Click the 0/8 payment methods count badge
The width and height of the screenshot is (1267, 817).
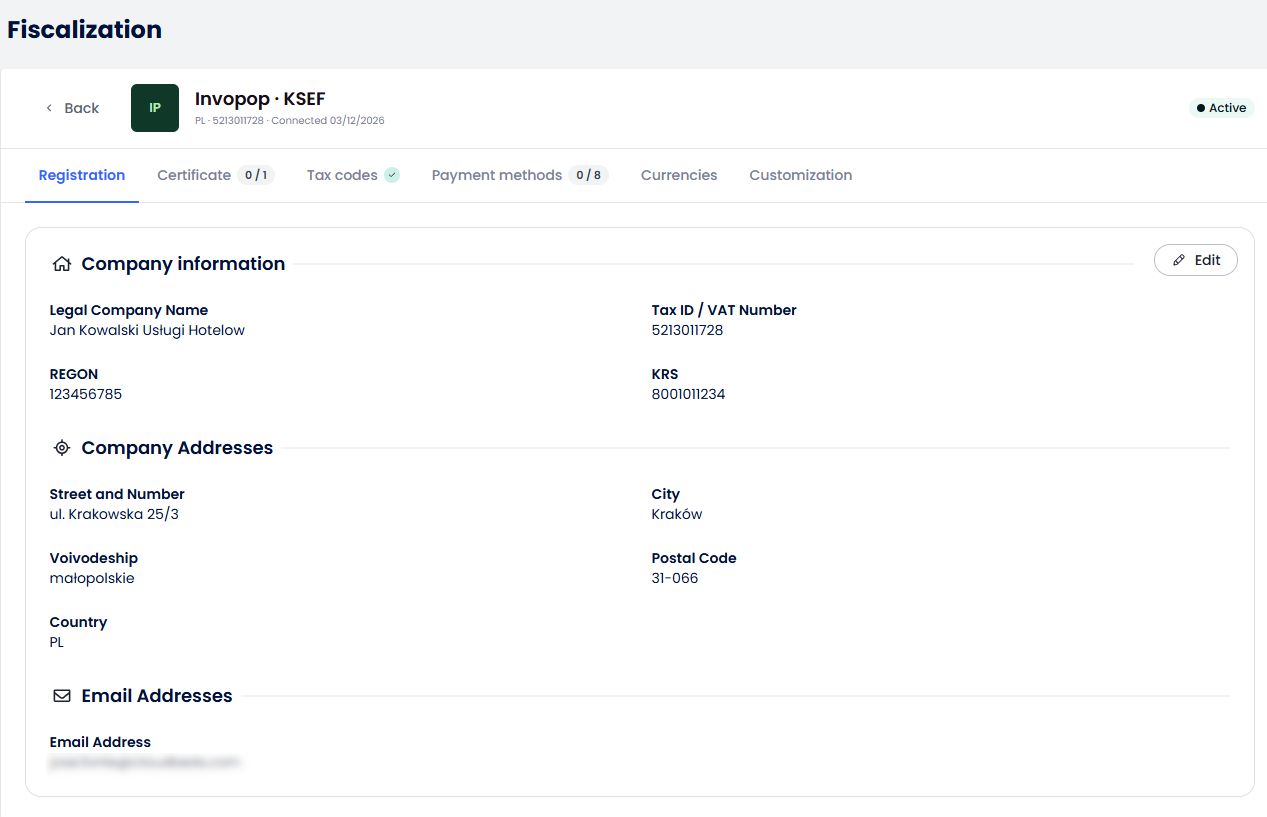coord(589,175)
